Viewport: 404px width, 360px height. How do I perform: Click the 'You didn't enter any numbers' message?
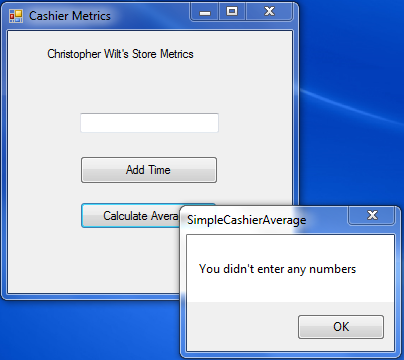pos(277,269)
